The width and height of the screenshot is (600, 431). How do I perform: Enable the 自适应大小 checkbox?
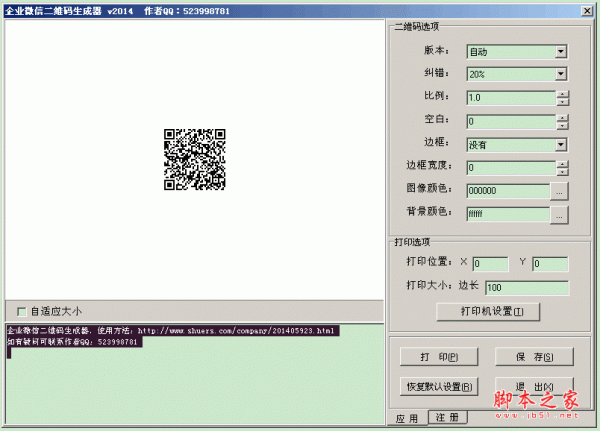pyautogui.click(x=22, y=312)
